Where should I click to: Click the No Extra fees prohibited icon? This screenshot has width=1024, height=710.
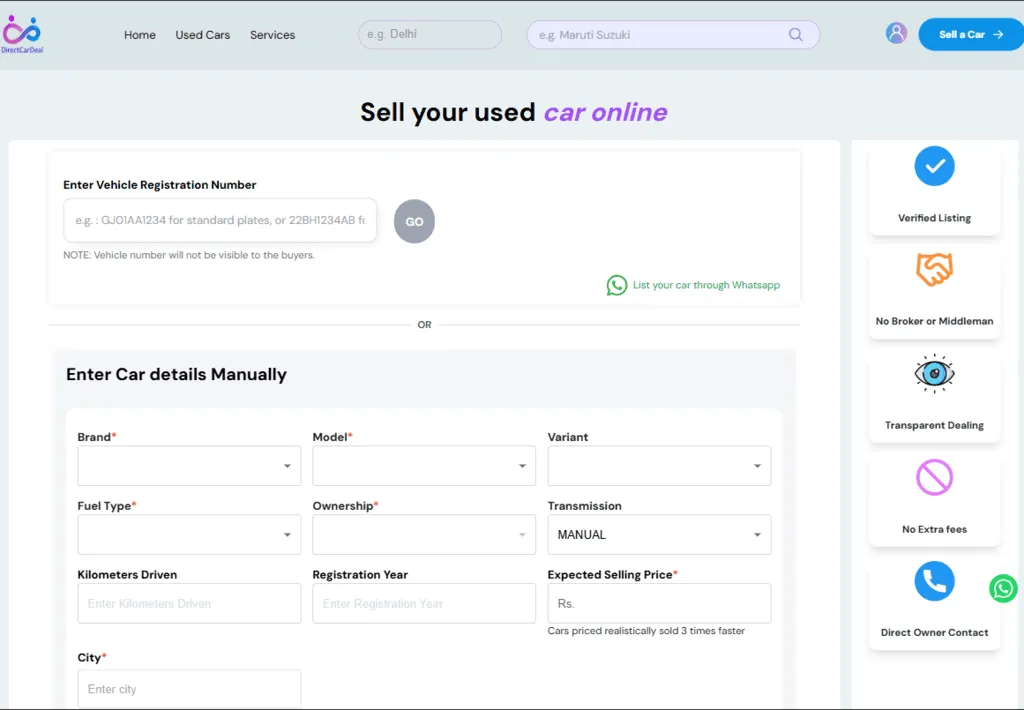pyautogui.click(x=934, y=477)
